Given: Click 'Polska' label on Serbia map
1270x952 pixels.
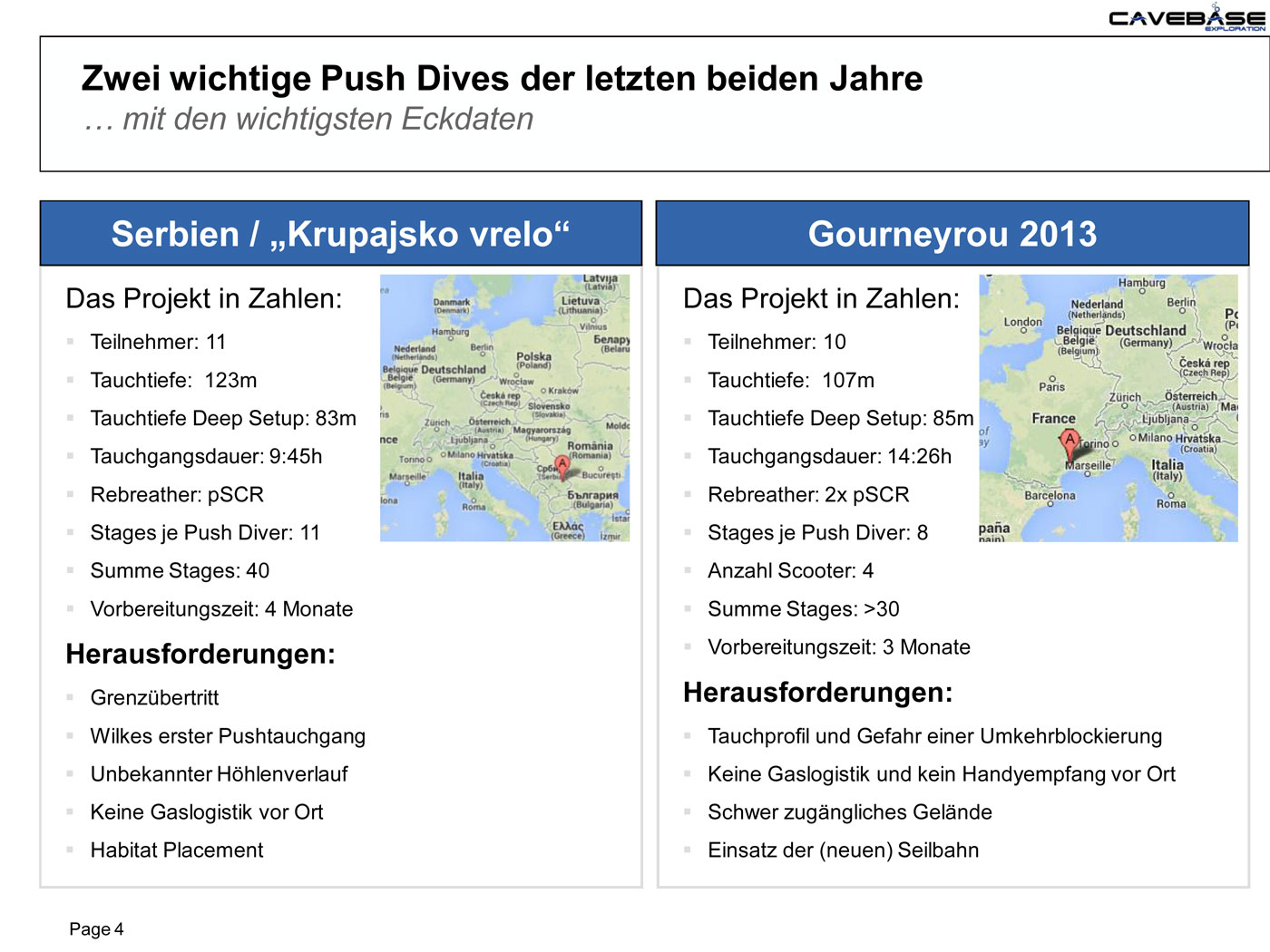Looking at the screenshot, I should (x=533, y=356).
